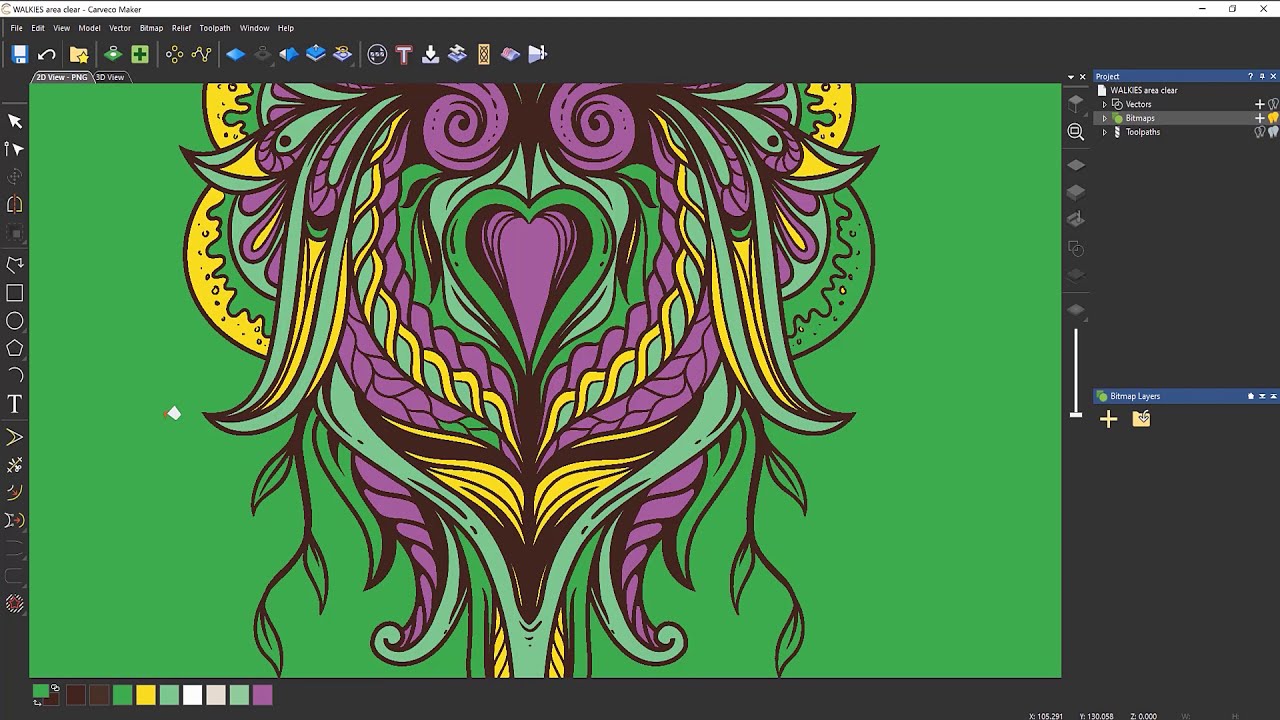Click the Zoom magnifier icon
1280x720 pixels.
(1076, 132)
